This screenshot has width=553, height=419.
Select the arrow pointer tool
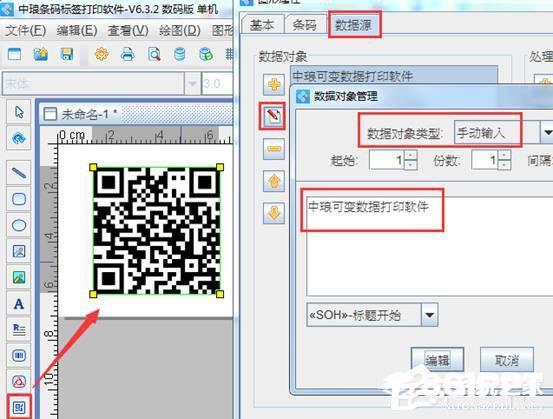pos(19,112)
